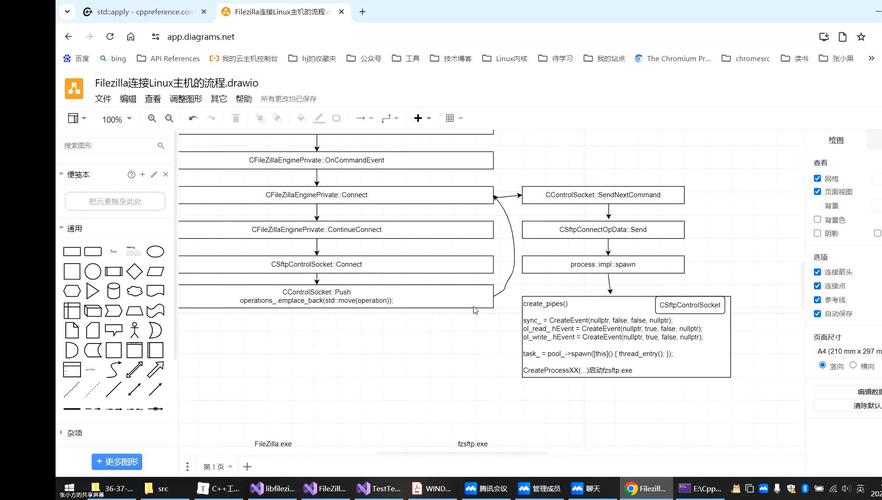This screenshot has height=500, width=882.
Task: Bookmark this page with the star icon
Action: coord(861,37)
